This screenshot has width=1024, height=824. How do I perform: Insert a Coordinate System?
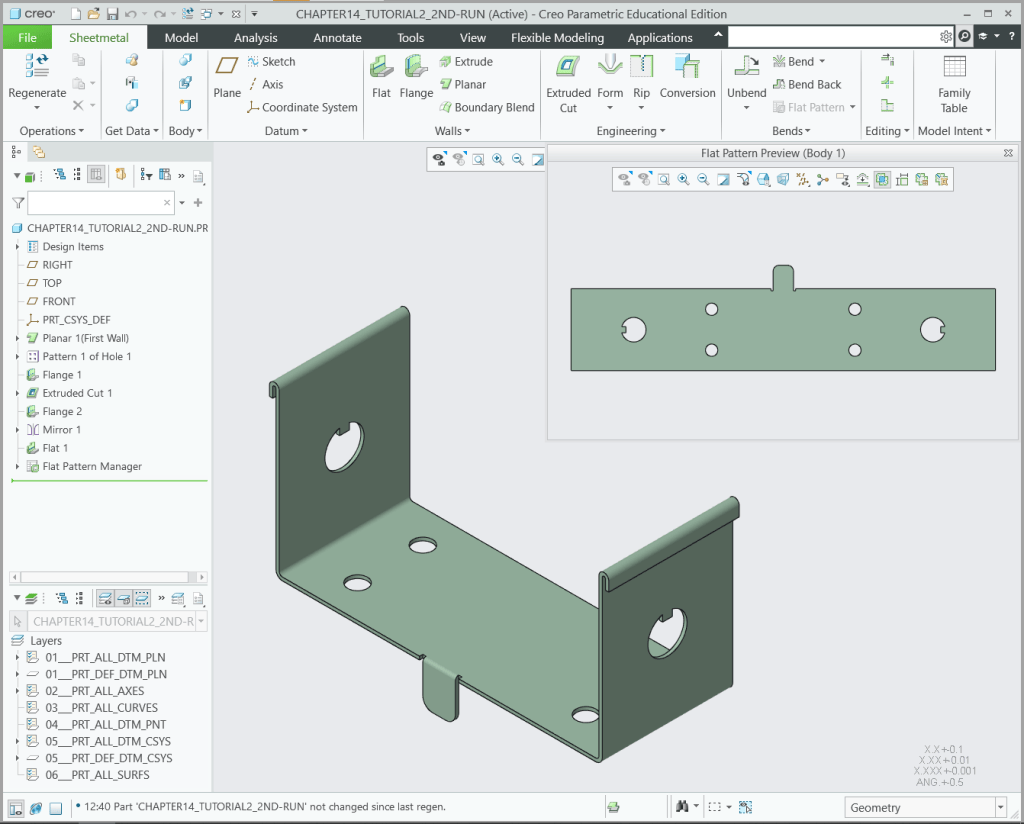(302, 107)
